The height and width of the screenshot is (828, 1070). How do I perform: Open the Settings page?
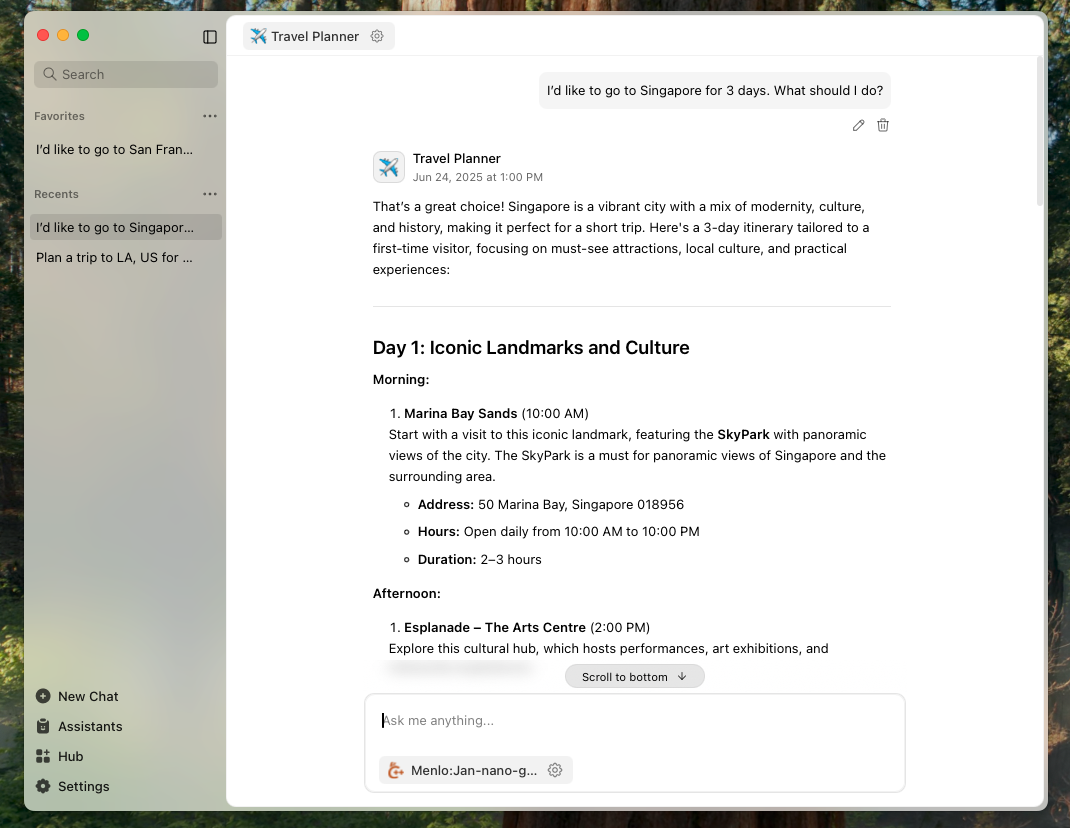point(83,786)
